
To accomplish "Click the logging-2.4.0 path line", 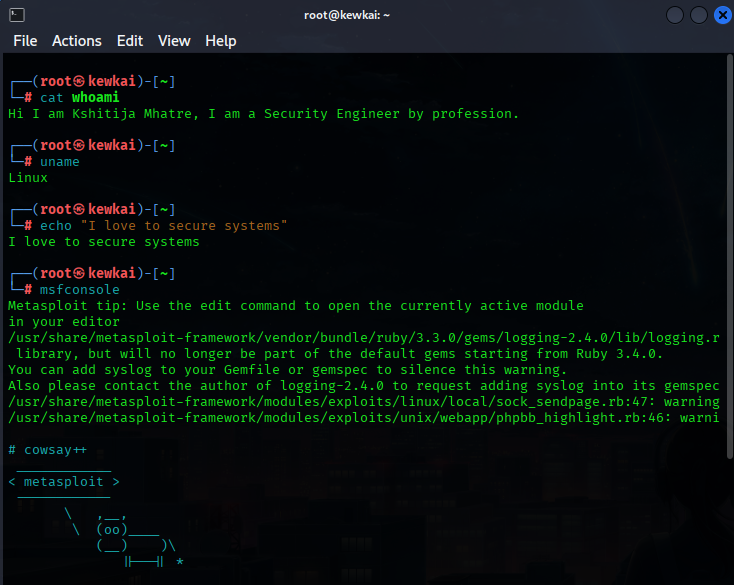I will click(364, 338).
